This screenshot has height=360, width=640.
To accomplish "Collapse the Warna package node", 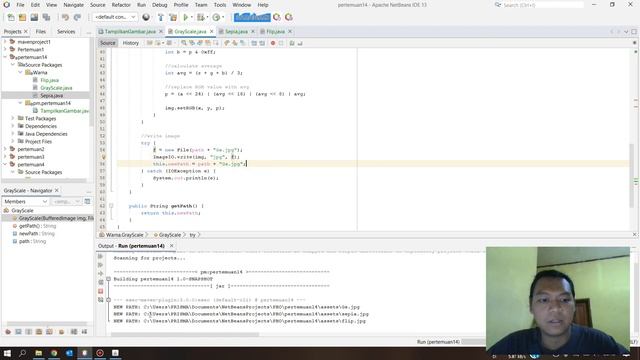I will (x=20, y=72).
